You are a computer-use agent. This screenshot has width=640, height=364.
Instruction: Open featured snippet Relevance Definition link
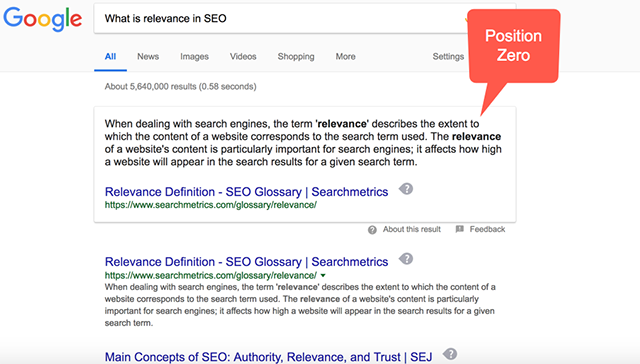click(x=246, y=192)
